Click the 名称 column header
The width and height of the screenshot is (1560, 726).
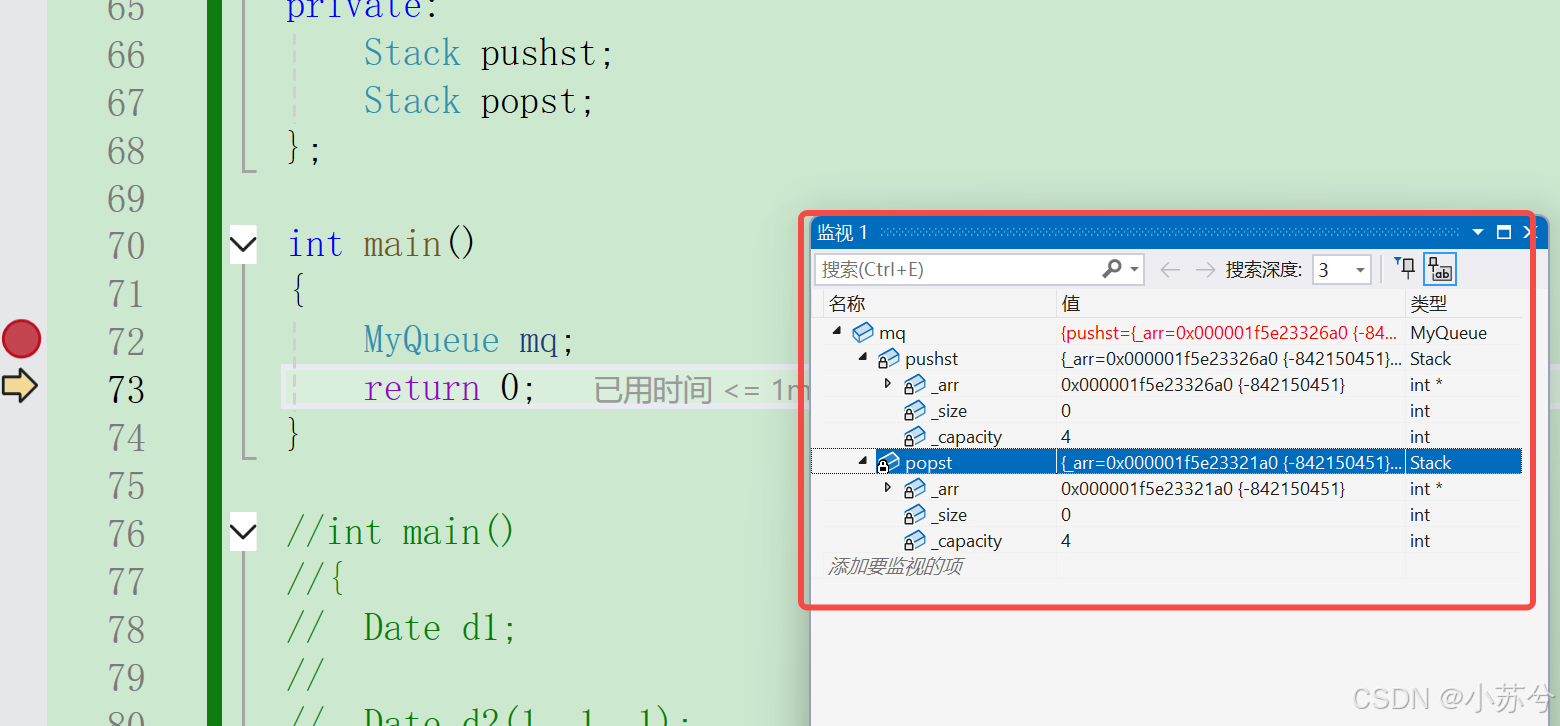(847, 303)
